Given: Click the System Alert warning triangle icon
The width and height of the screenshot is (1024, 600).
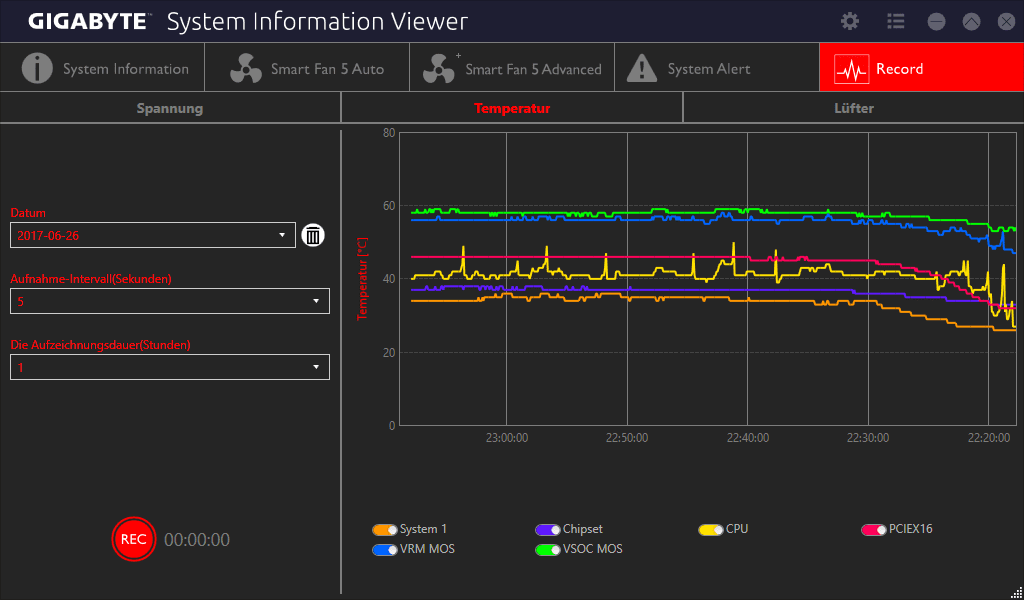Looking at the screenshot, I should tap(642, 68).
